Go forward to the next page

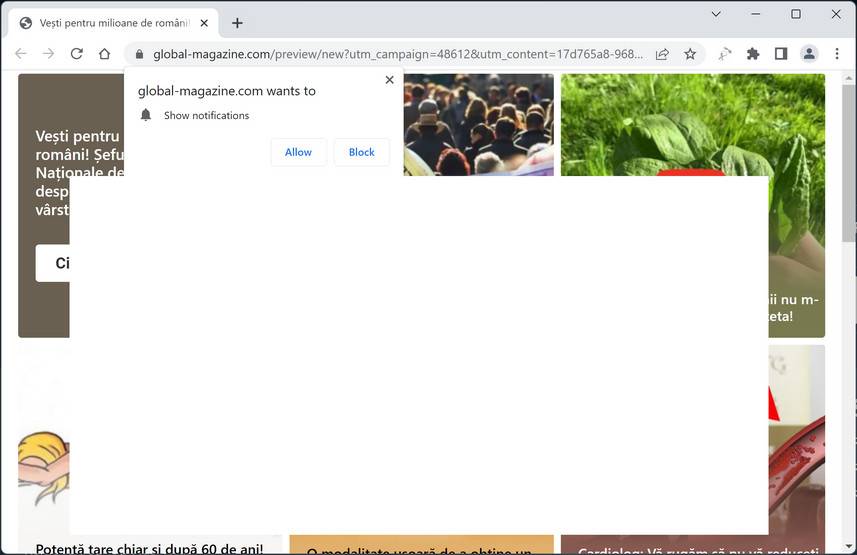click(49, 54)
